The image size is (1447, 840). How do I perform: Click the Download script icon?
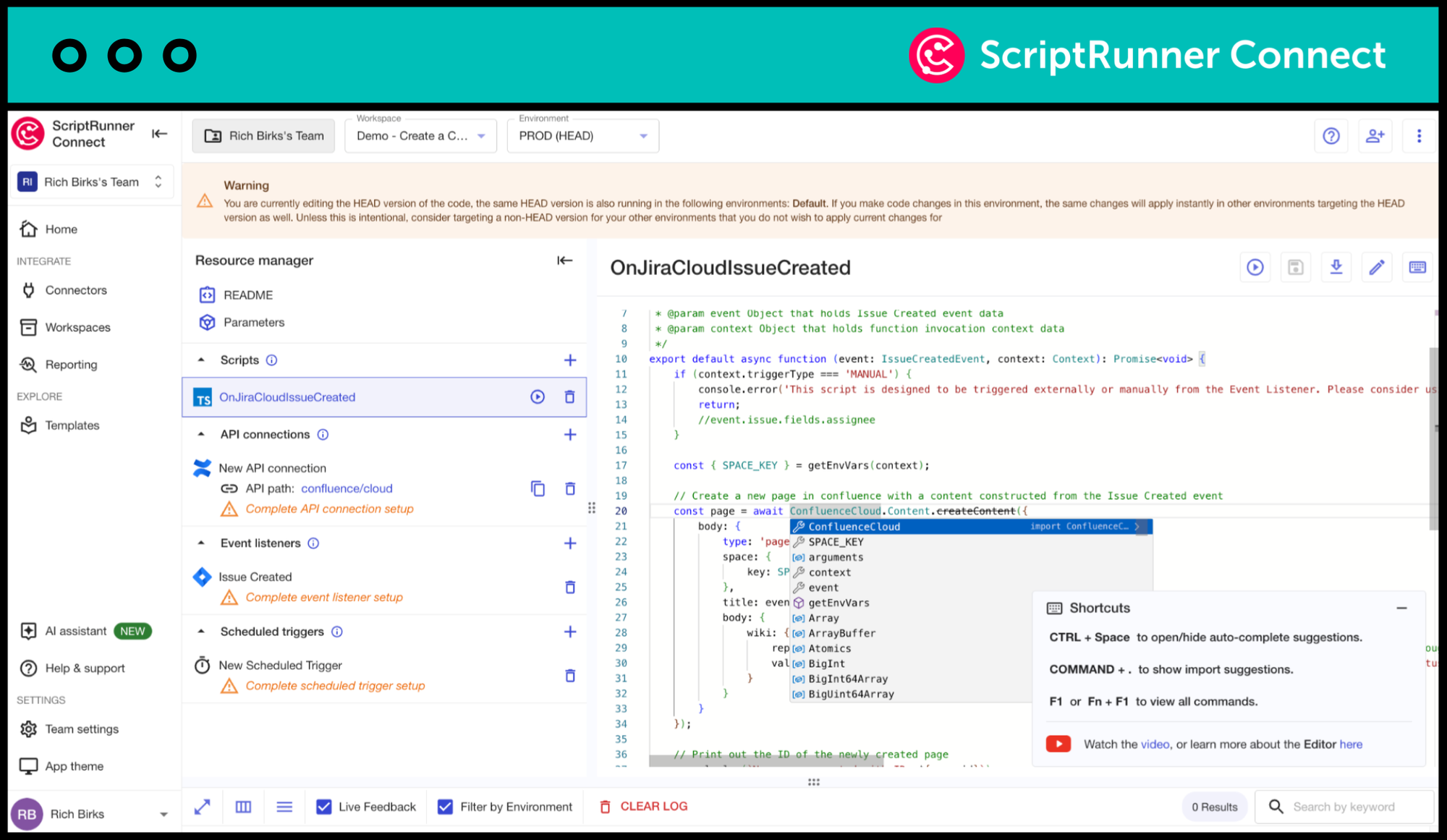pyautogui.click(x=1336, y=267)
